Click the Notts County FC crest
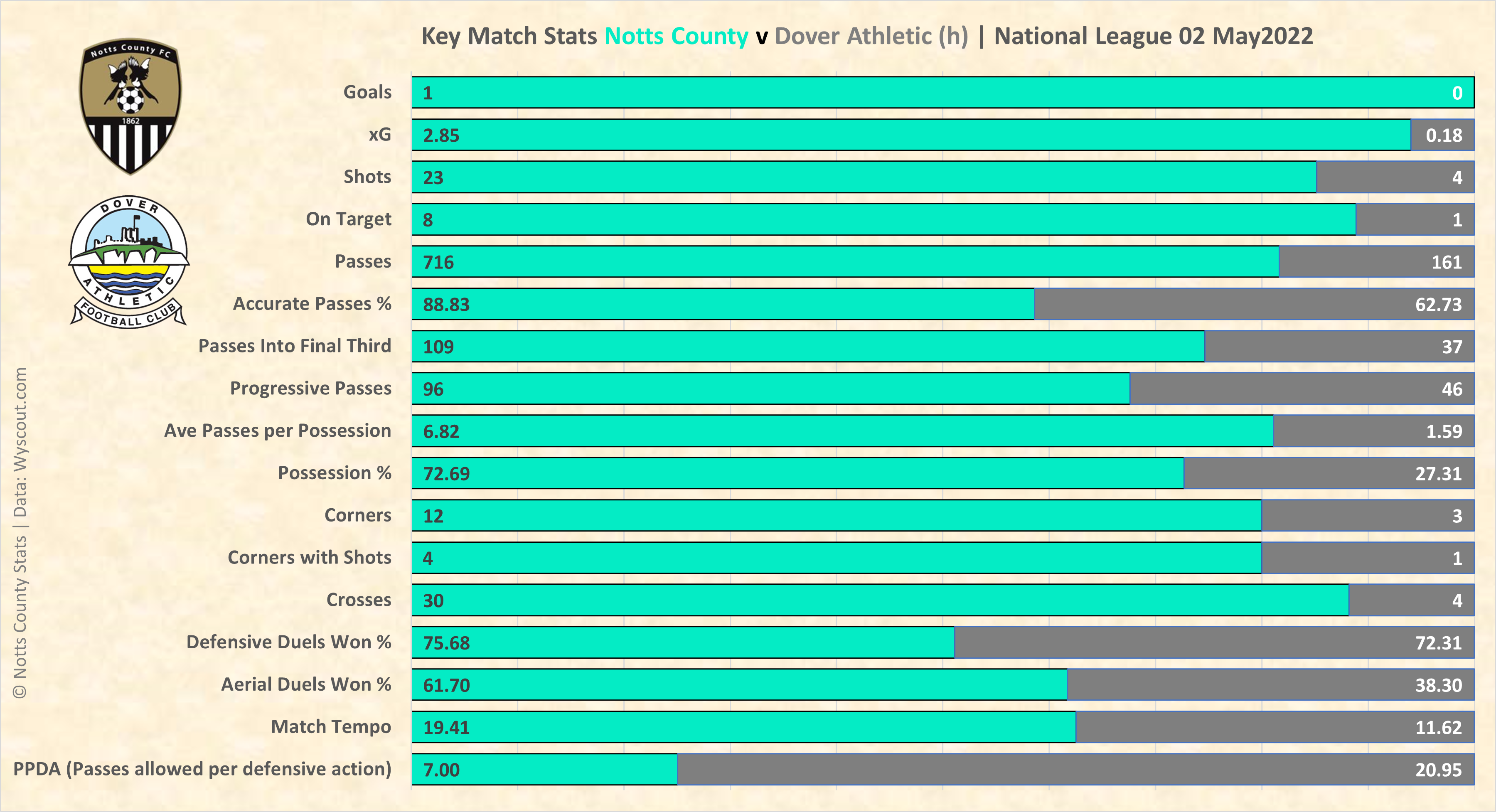 click(130, 107)
